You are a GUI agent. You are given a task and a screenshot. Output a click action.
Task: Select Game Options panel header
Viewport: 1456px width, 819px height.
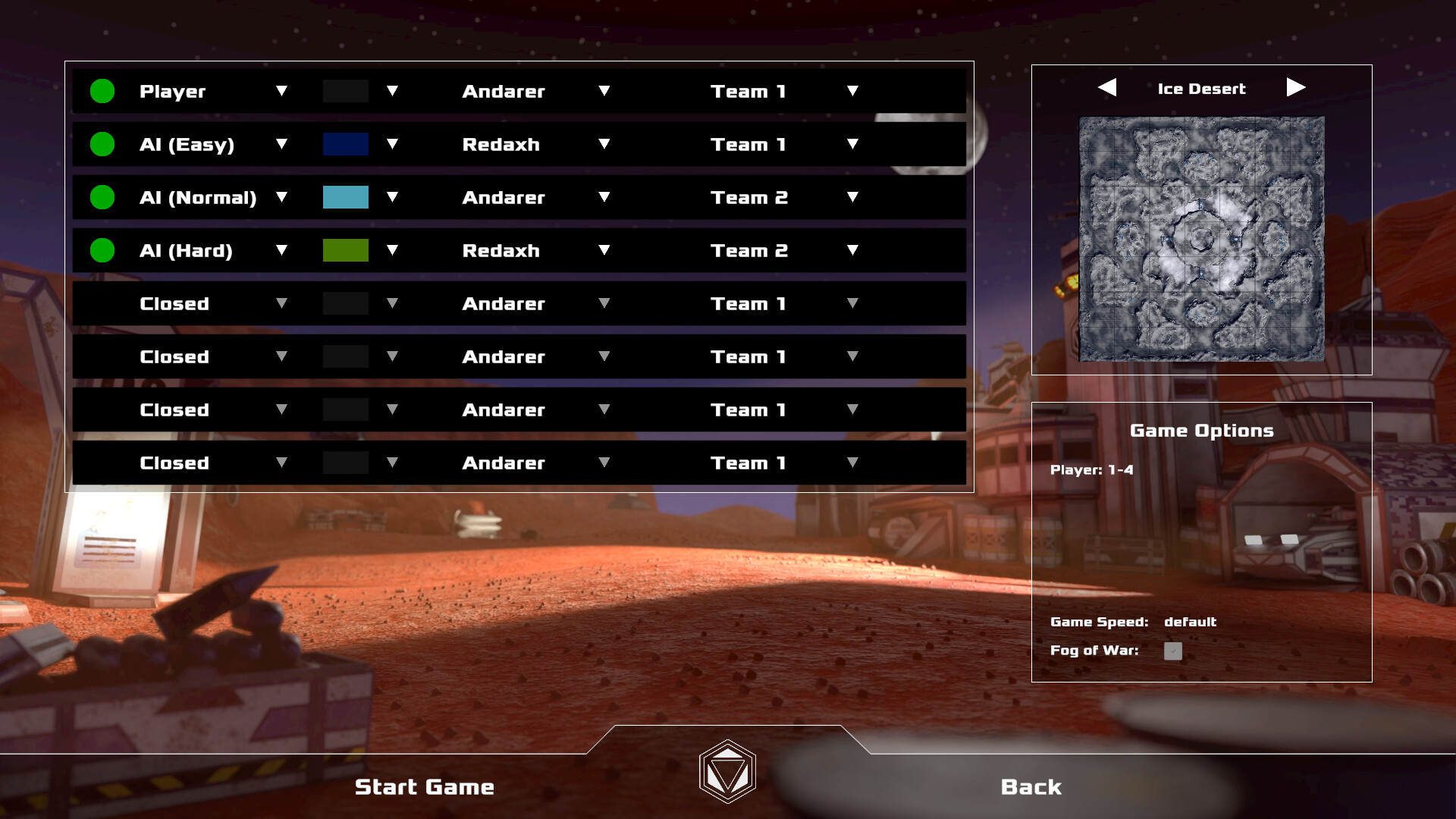pos(1200,430)
